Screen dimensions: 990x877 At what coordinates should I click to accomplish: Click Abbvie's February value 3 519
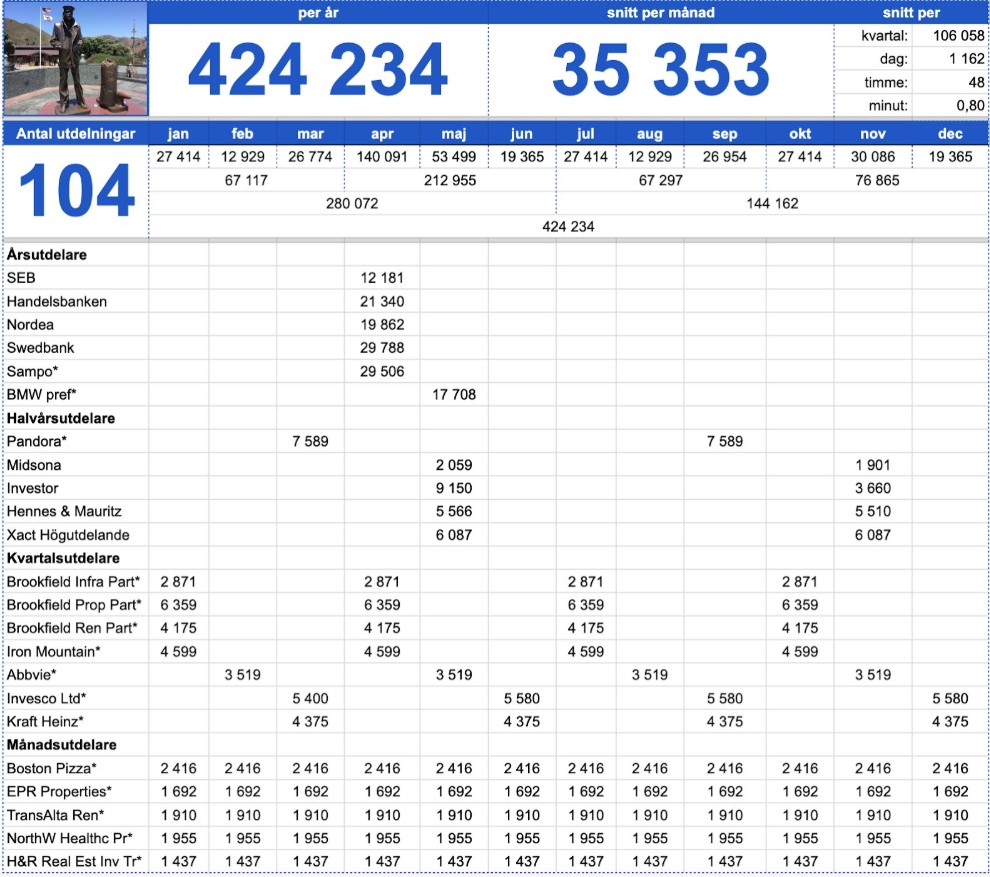[x=242, y=675]
